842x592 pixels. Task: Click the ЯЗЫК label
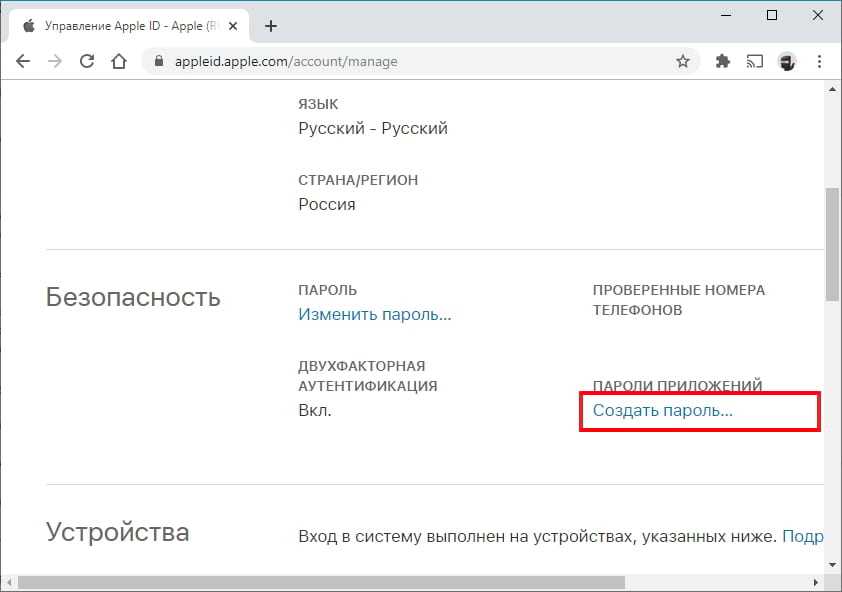(318, 104)
